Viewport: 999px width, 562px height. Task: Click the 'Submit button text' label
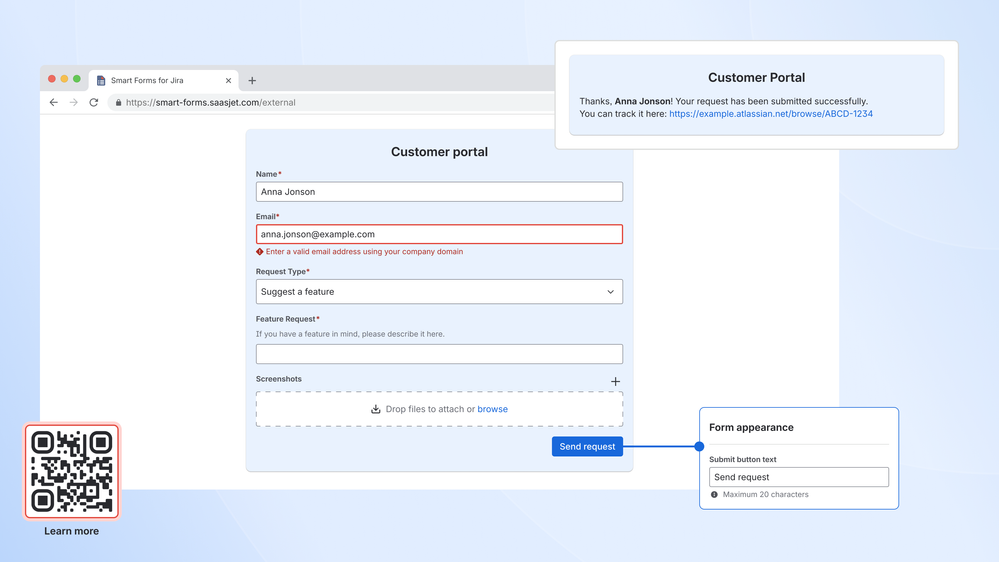pyautogui.click(x=743, y=459)
